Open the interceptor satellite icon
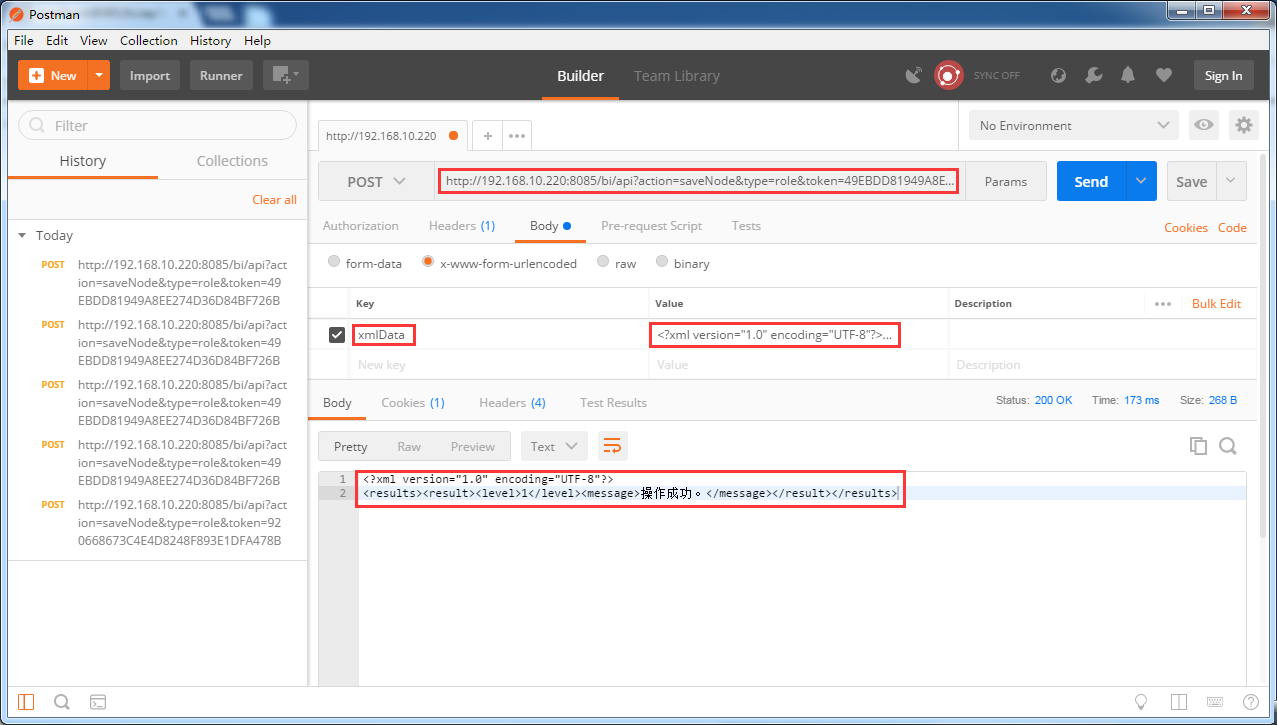 [913, 75]
